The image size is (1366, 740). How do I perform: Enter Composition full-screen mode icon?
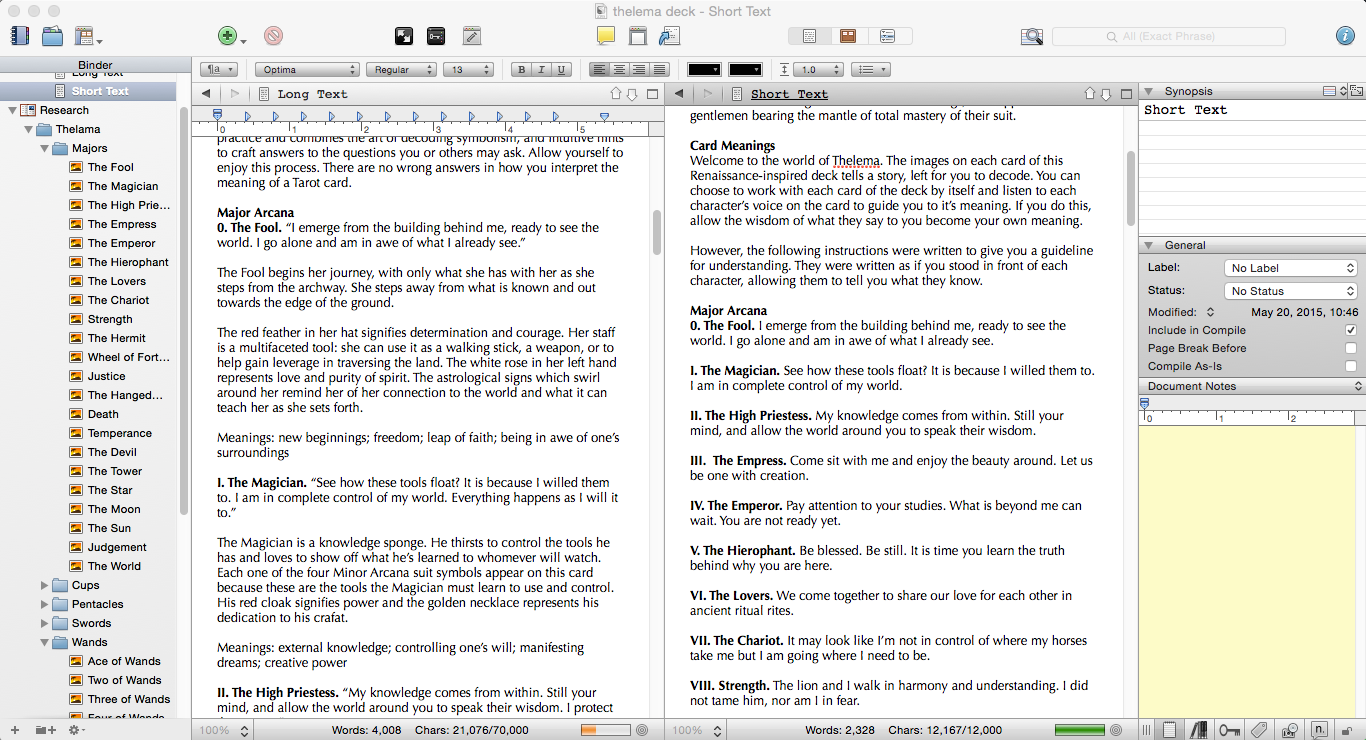click(x=404, y=36)
